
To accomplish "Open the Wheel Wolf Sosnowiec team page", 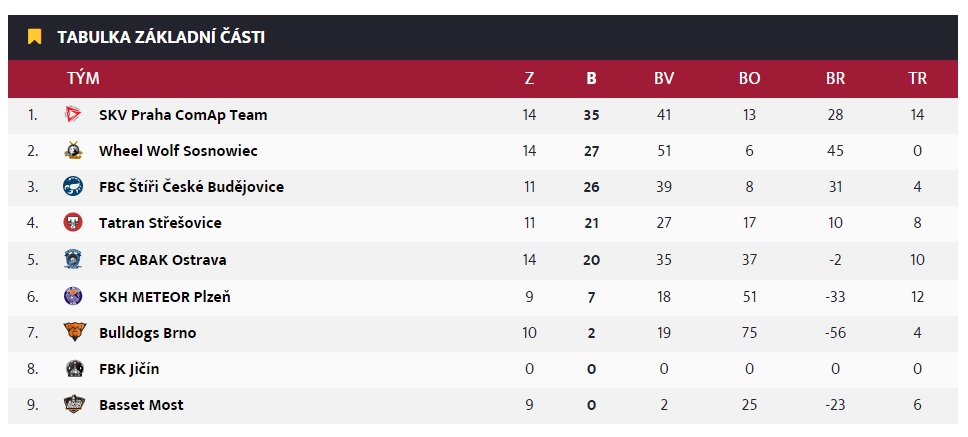I will 178,151.
